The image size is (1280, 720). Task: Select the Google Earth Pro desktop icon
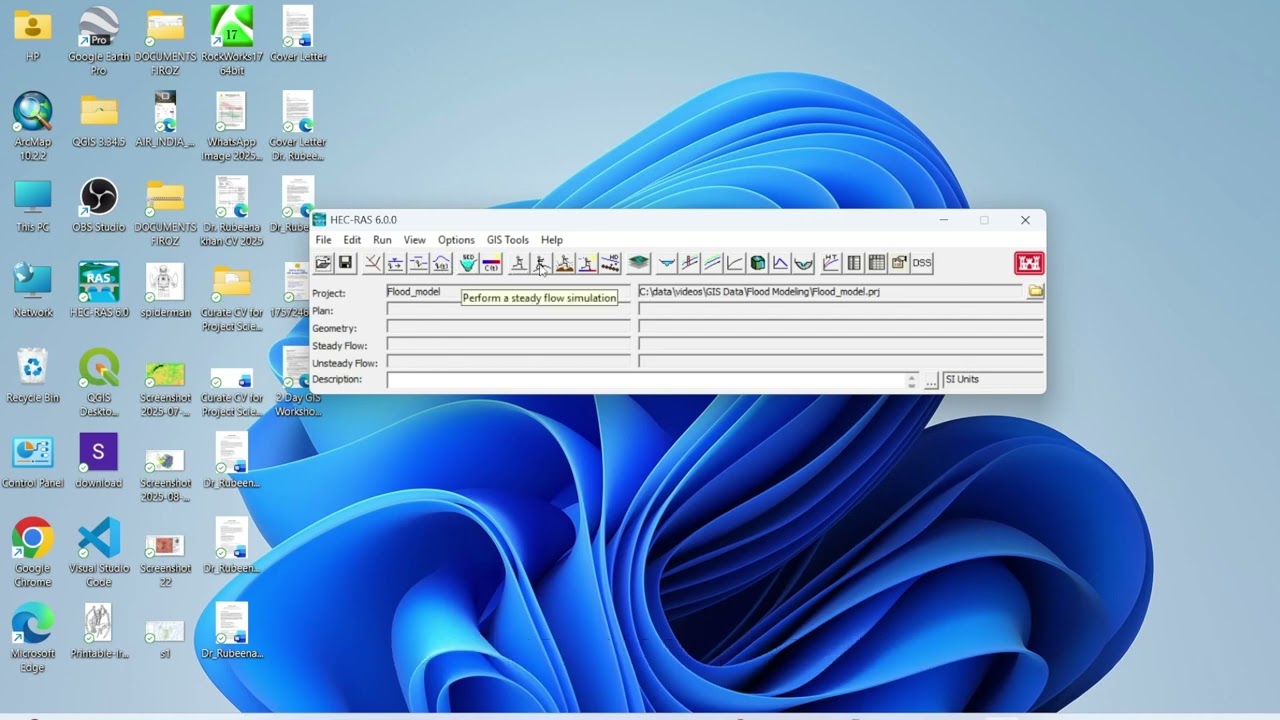99,41
